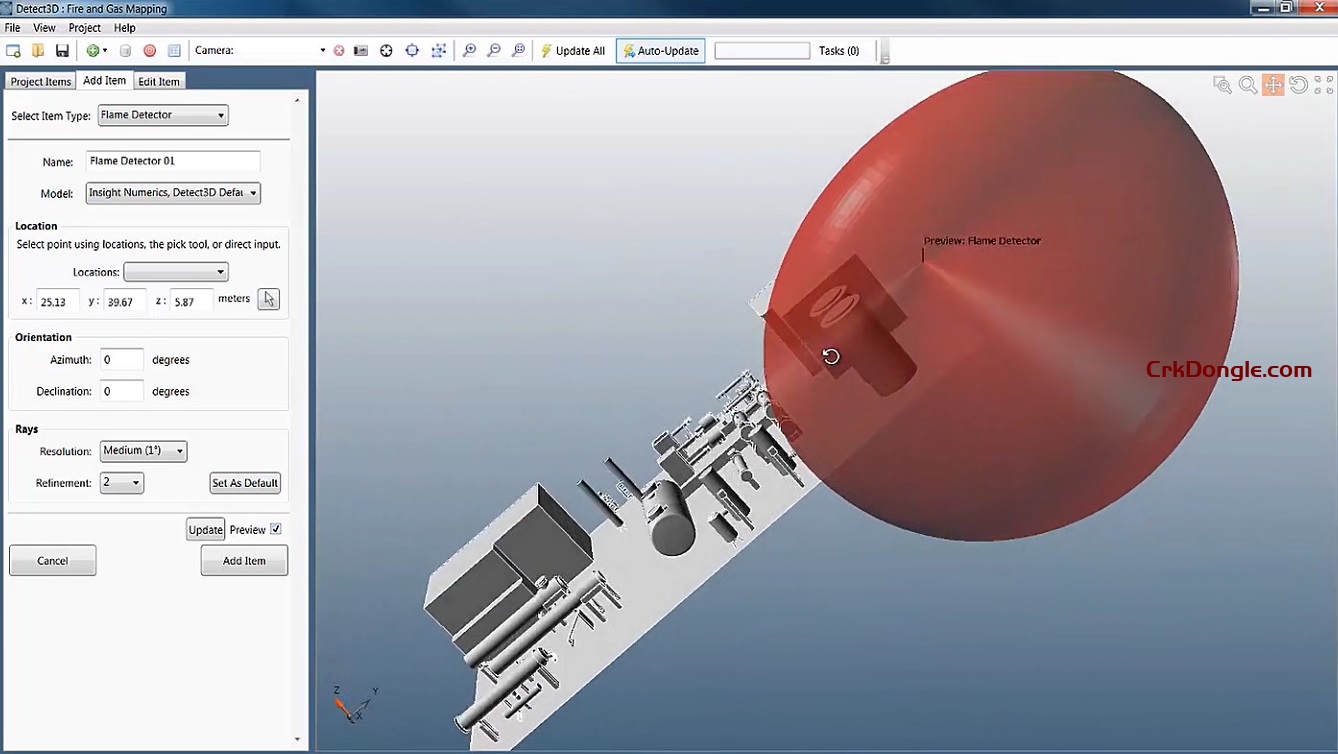Open the Refinement dropdown

coord(136,483)
